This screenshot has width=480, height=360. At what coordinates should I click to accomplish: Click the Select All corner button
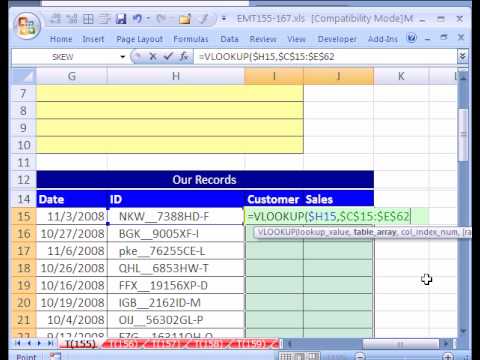(x=23, y=76)
